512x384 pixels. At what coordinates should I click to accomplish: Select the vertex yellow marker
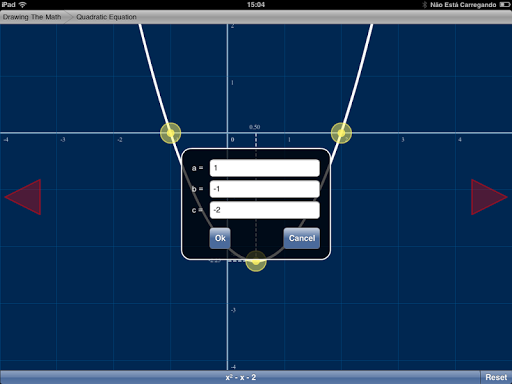(x=256, y=261)
